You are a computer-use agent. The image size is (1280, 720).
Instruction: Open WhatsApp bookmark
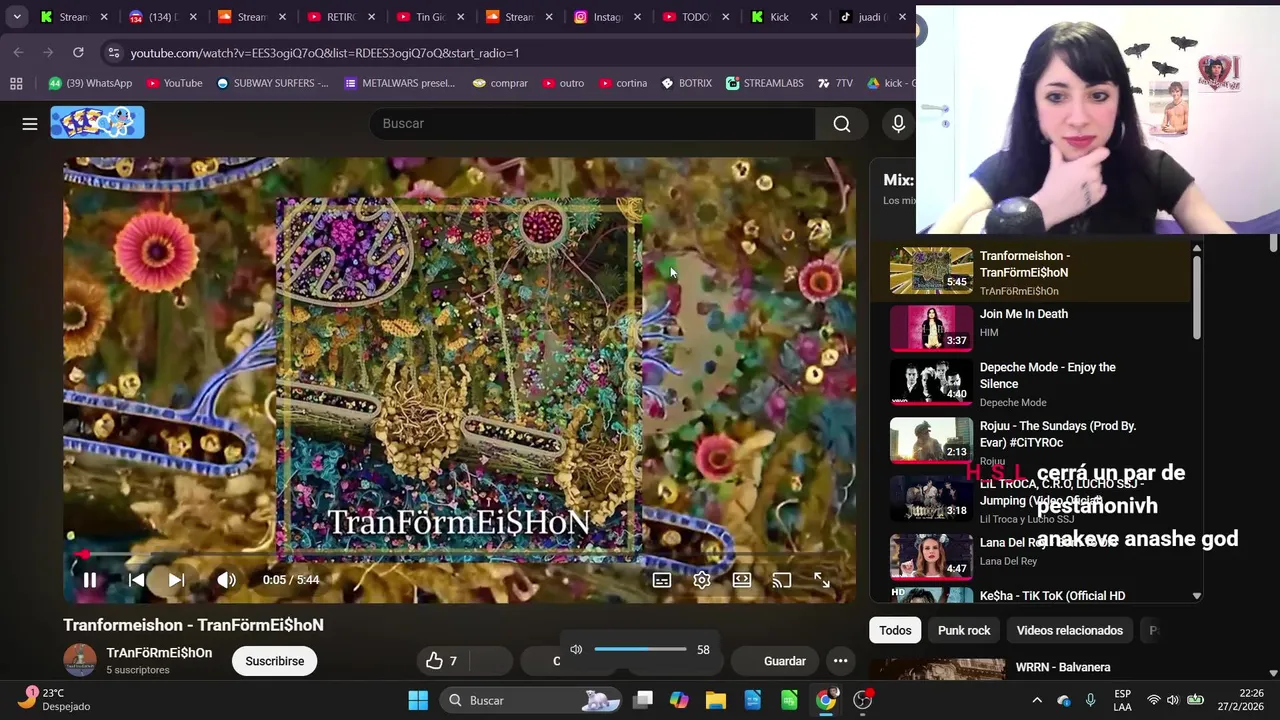[x=89, y=83]
